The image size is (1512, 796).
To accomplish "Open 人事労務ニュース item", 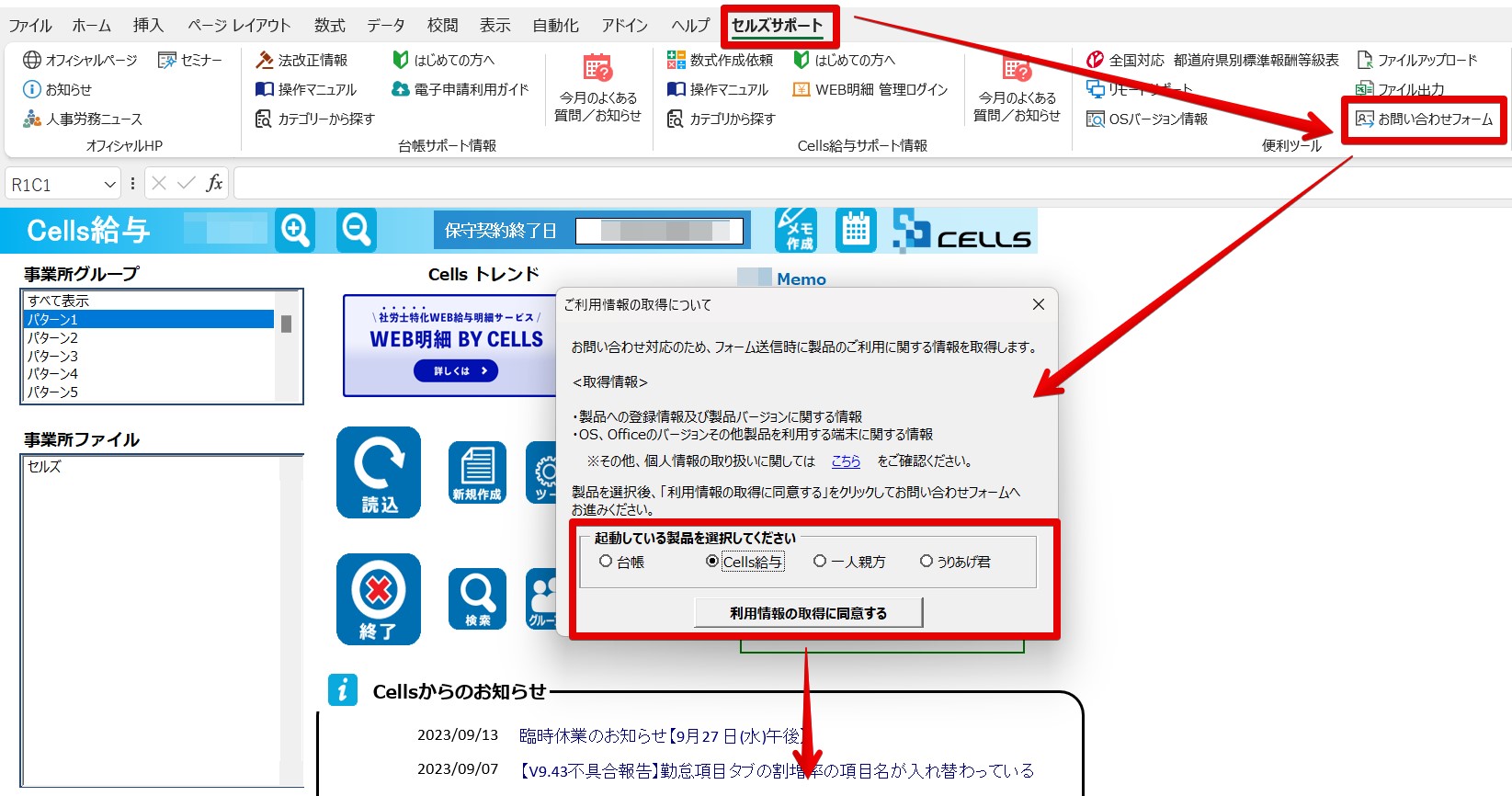I will point(83,119).
